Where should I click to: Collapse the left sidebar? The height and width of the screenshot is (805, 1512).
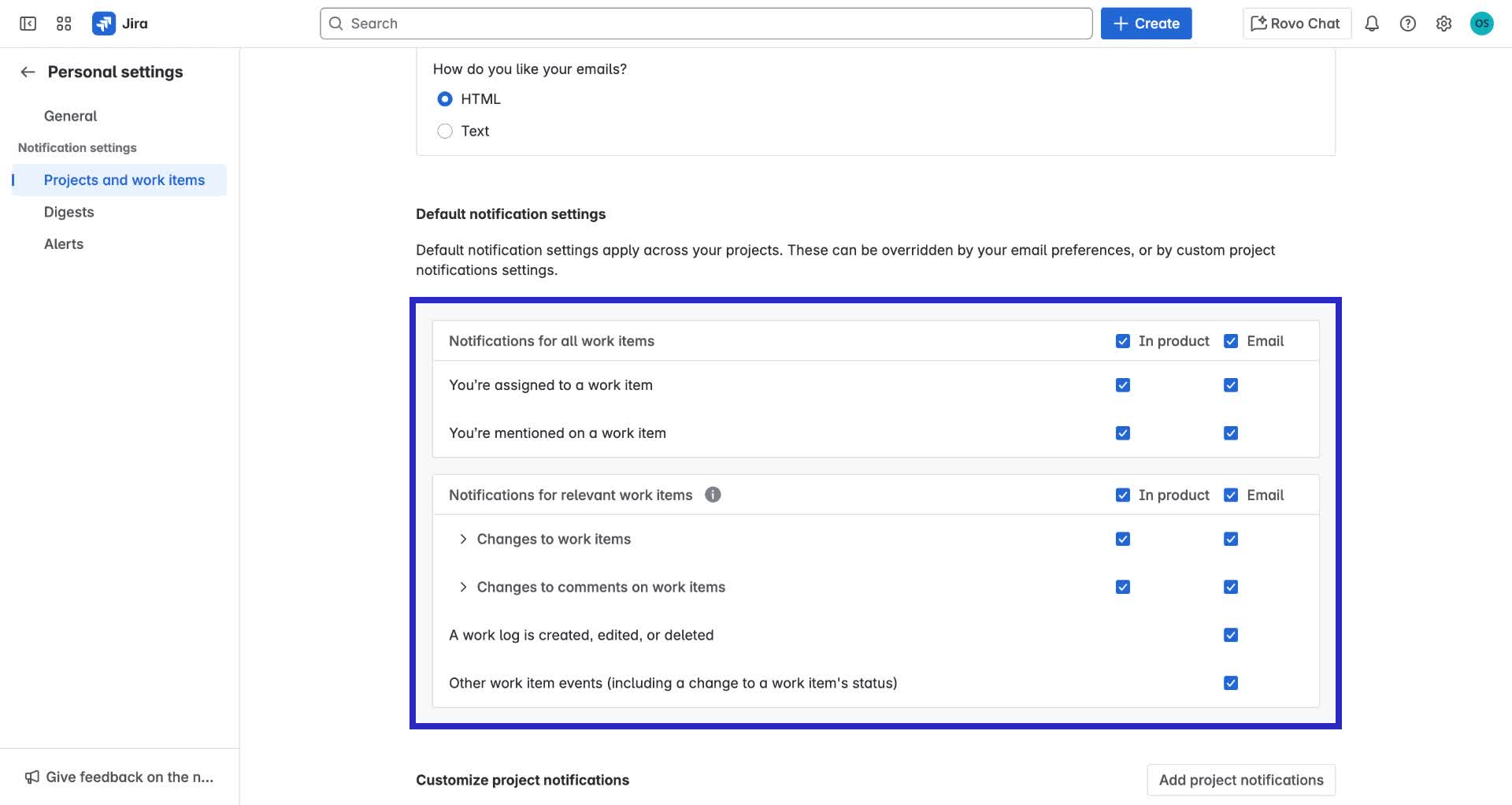click(x=28, y=24)
